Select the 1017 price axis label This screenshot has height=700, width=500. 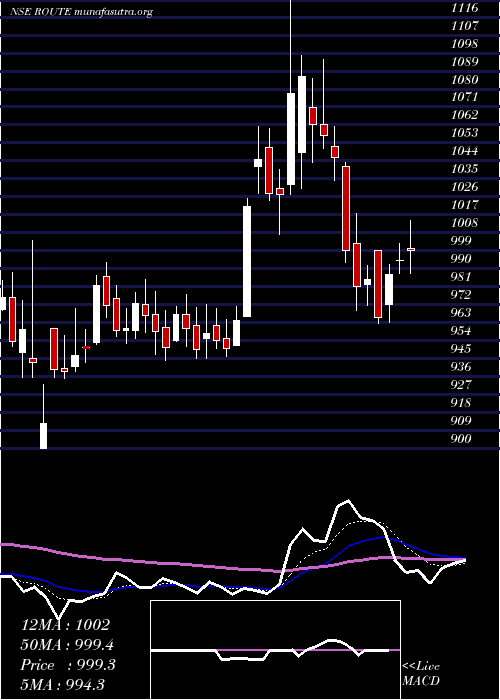[x=465, y=204]
